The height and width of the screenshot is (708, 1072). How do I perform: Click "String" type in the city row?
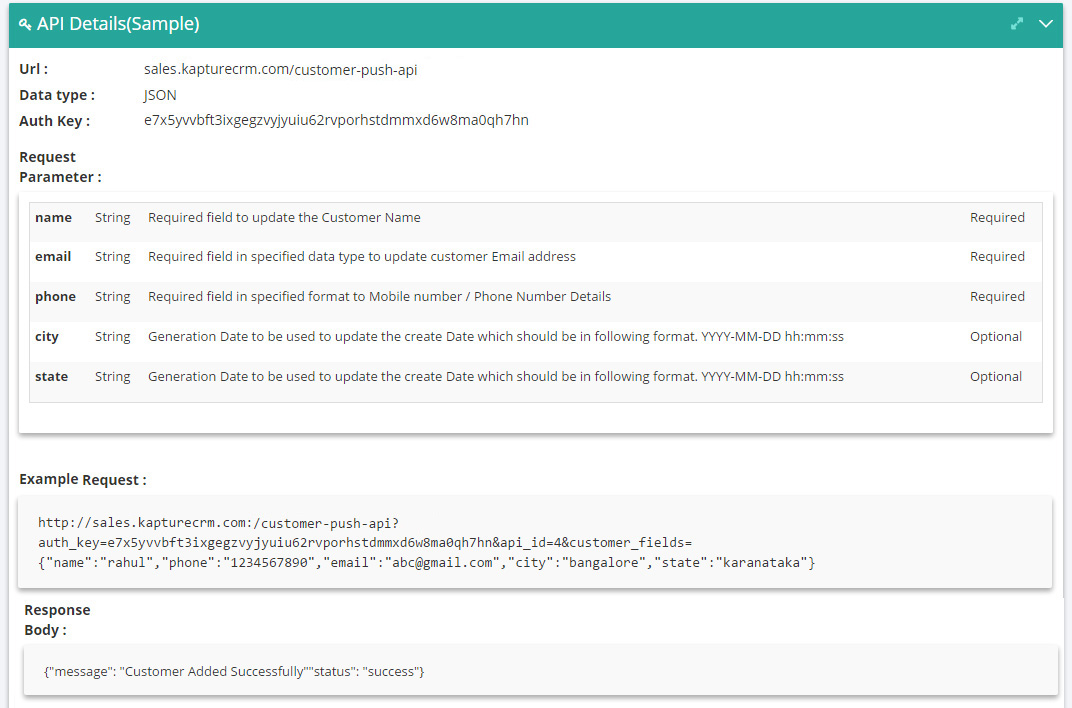tap(113, 337)
